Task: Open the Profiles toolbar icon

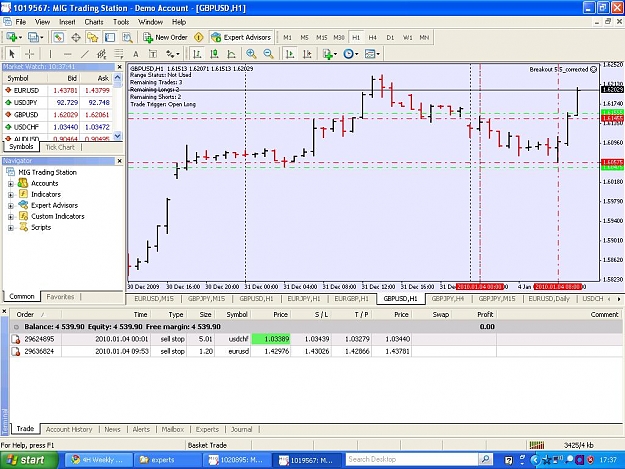Action: click(35, 37)
